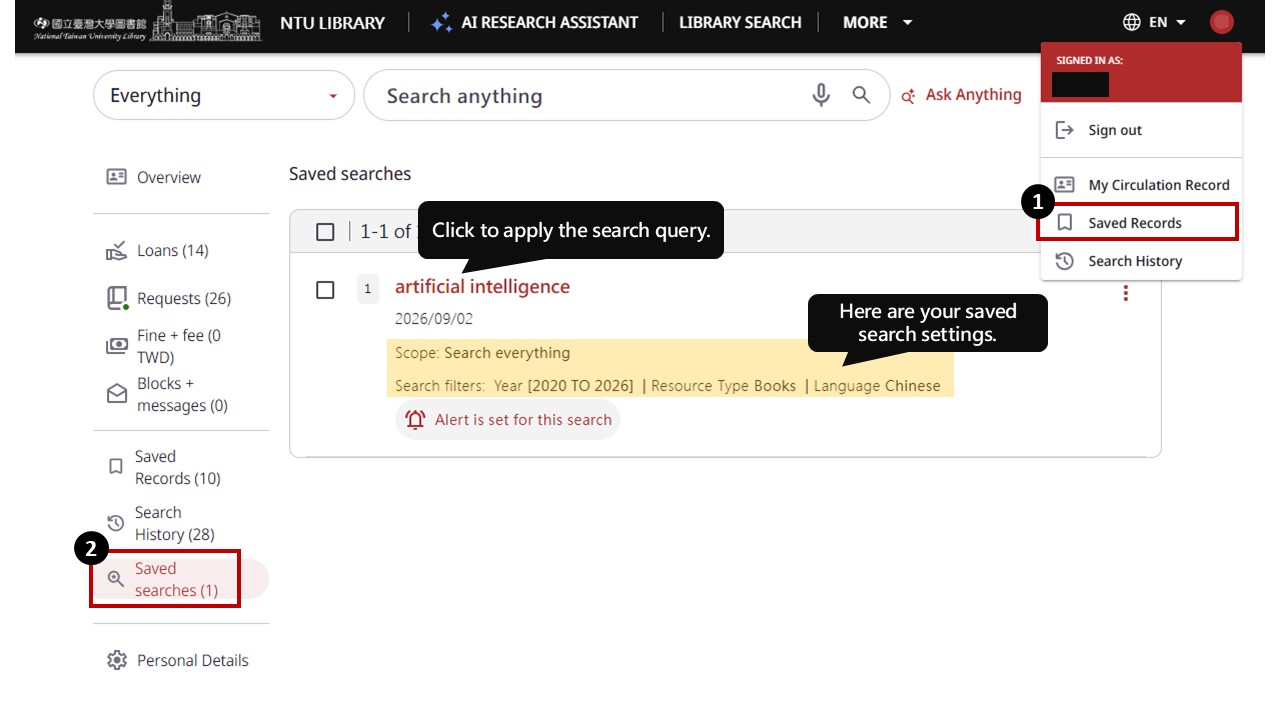Click the magnifying glass search icon
Screen dimensions: 1280x720
(x=861, y=95)
